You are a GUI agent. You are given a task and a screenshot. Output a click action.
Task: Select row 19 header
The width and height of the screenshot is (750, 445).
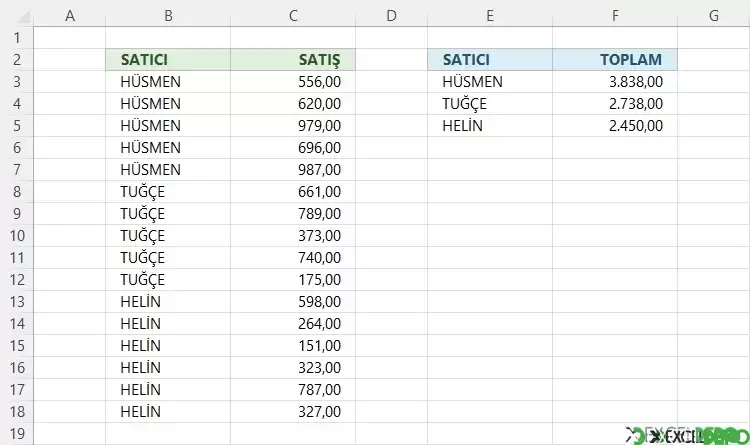(17, 434)
